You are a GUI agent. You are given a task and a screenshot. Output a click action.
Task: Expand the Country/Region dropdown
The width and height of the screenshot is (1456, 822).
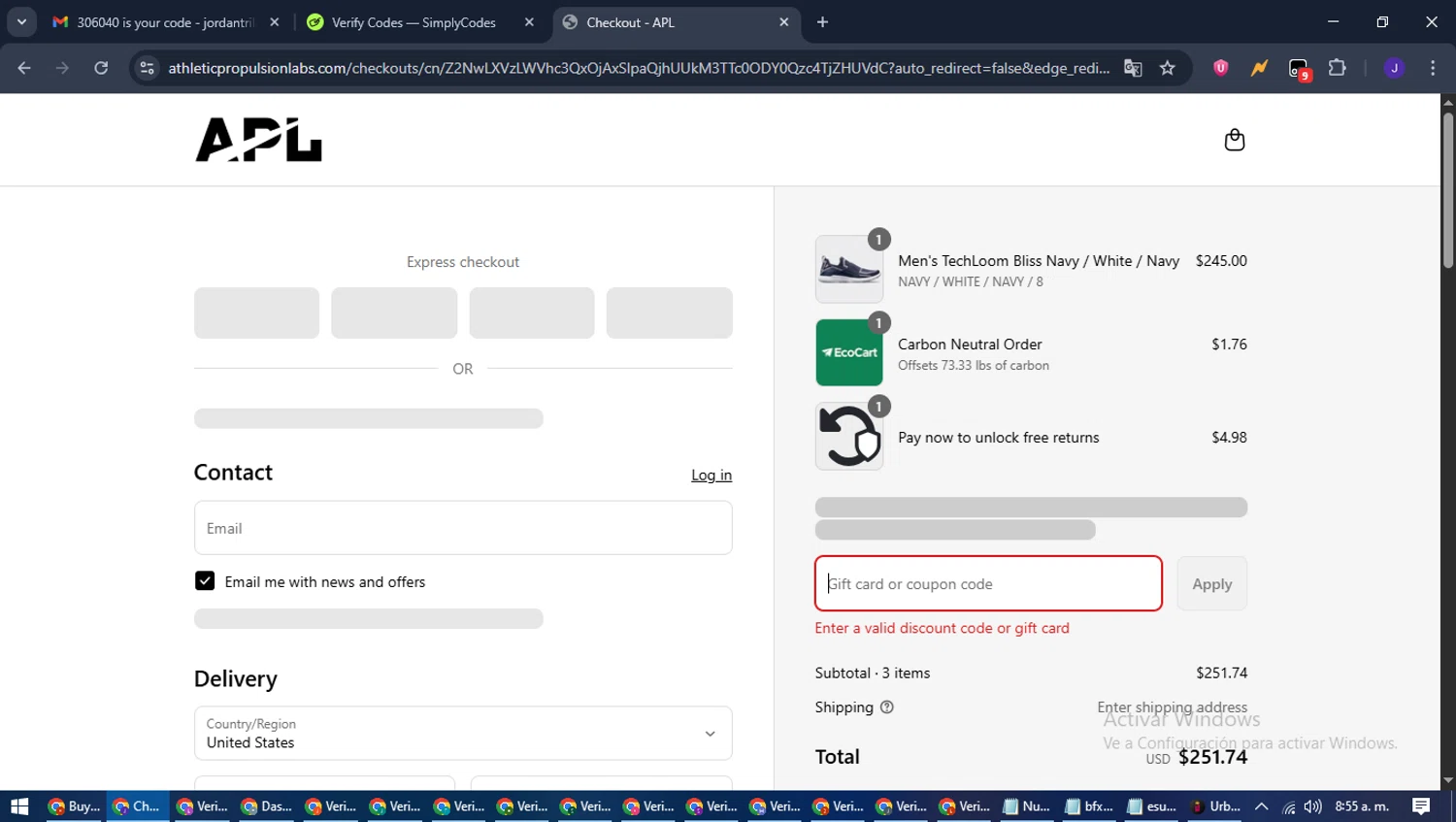463,734
